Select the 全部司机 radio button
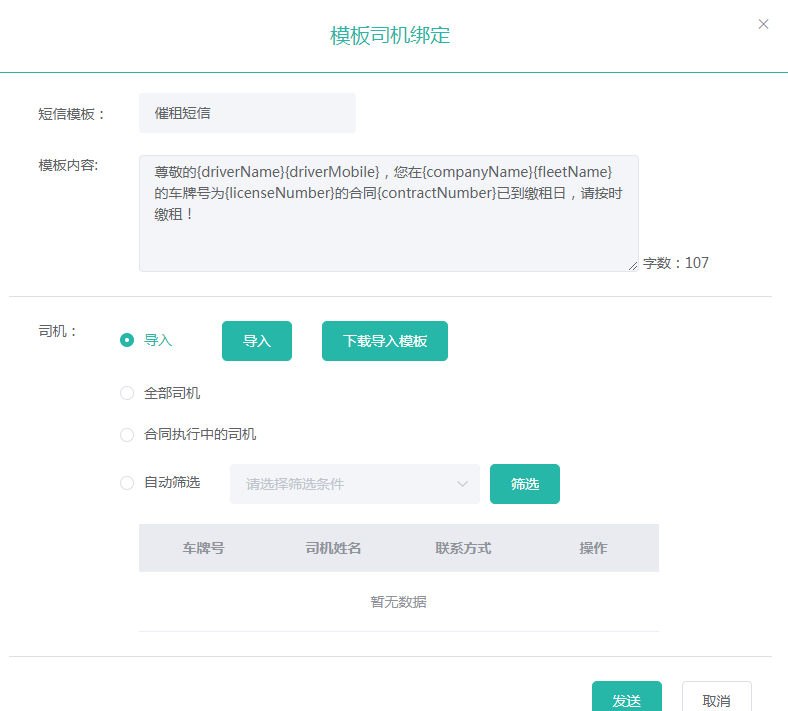Image resolution: width=788 pixels, height=711 pixels. [x=127, y=393]
